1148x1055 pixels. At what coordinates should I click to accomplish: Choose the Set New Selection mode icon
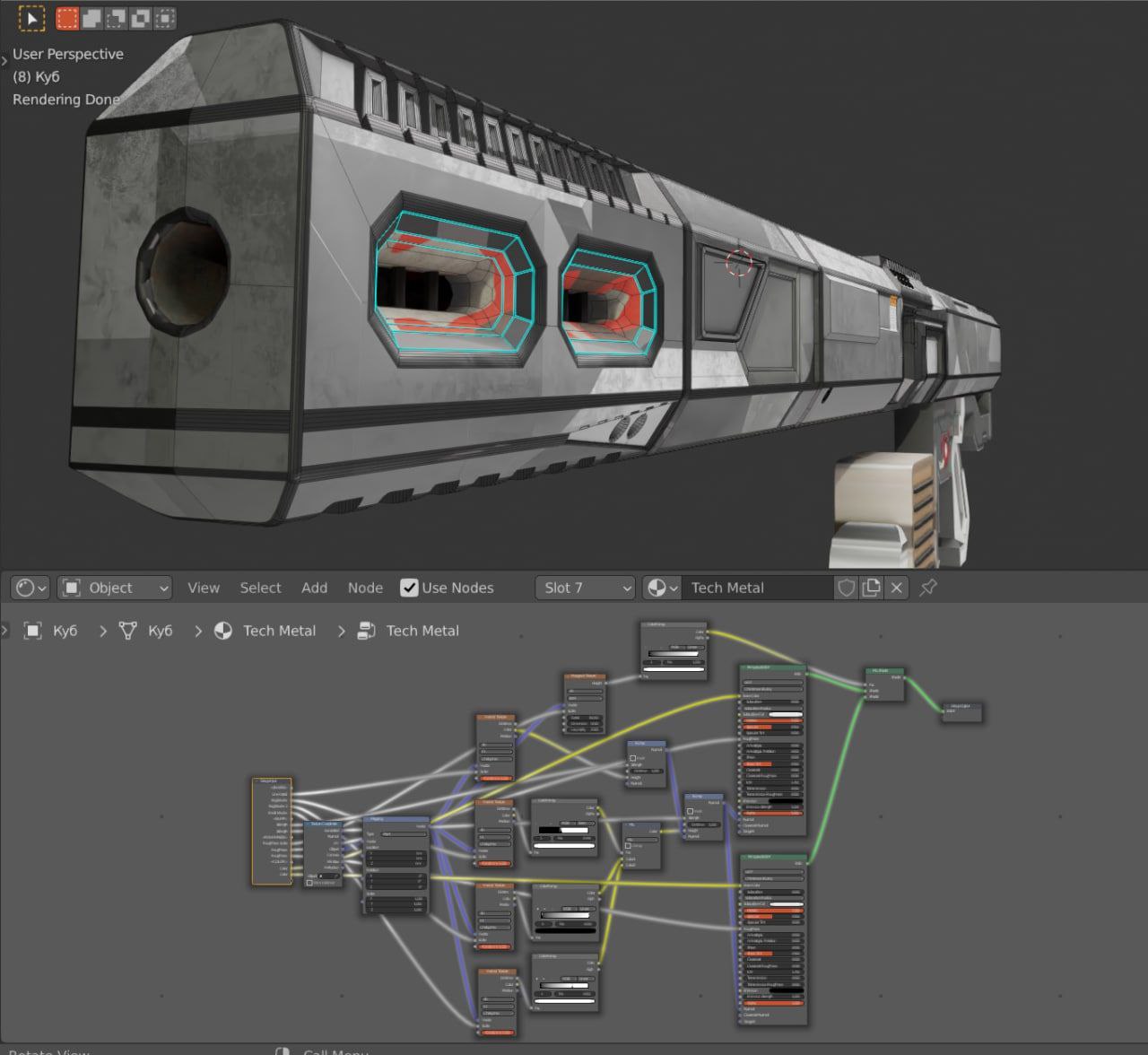point(67,18)
